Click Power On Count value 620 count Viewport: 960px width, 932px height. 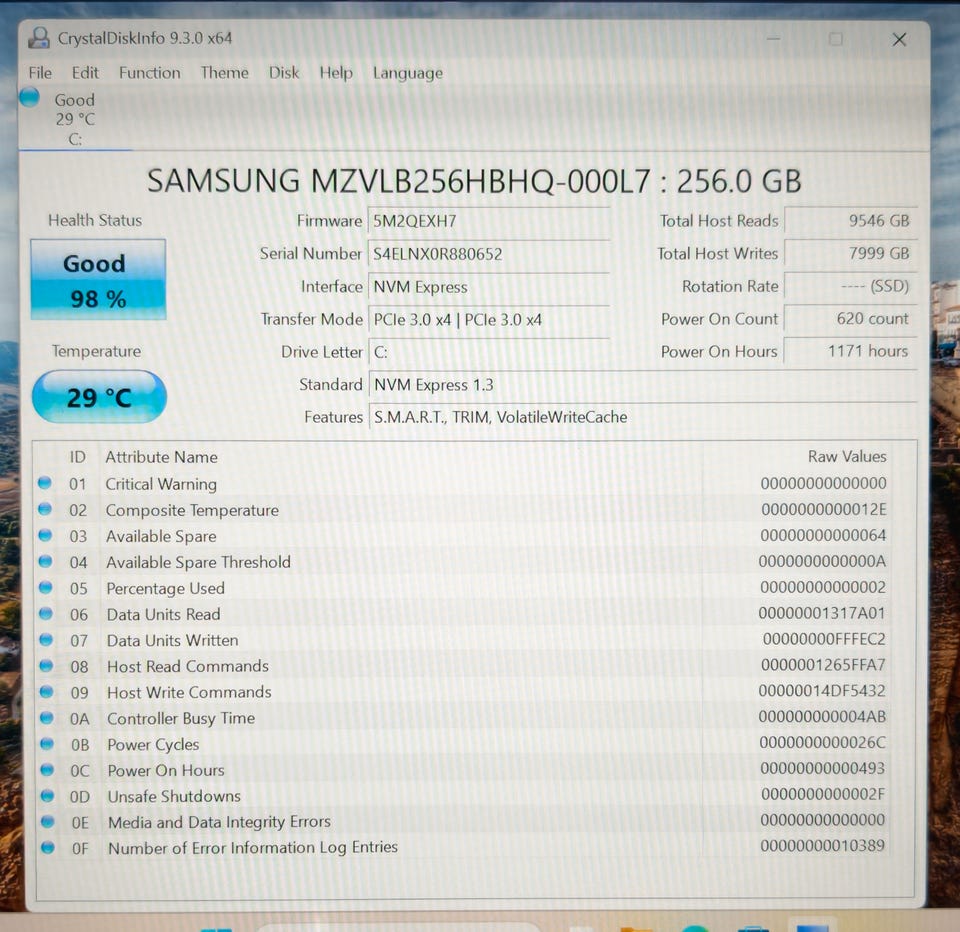[x=850, y=318]
